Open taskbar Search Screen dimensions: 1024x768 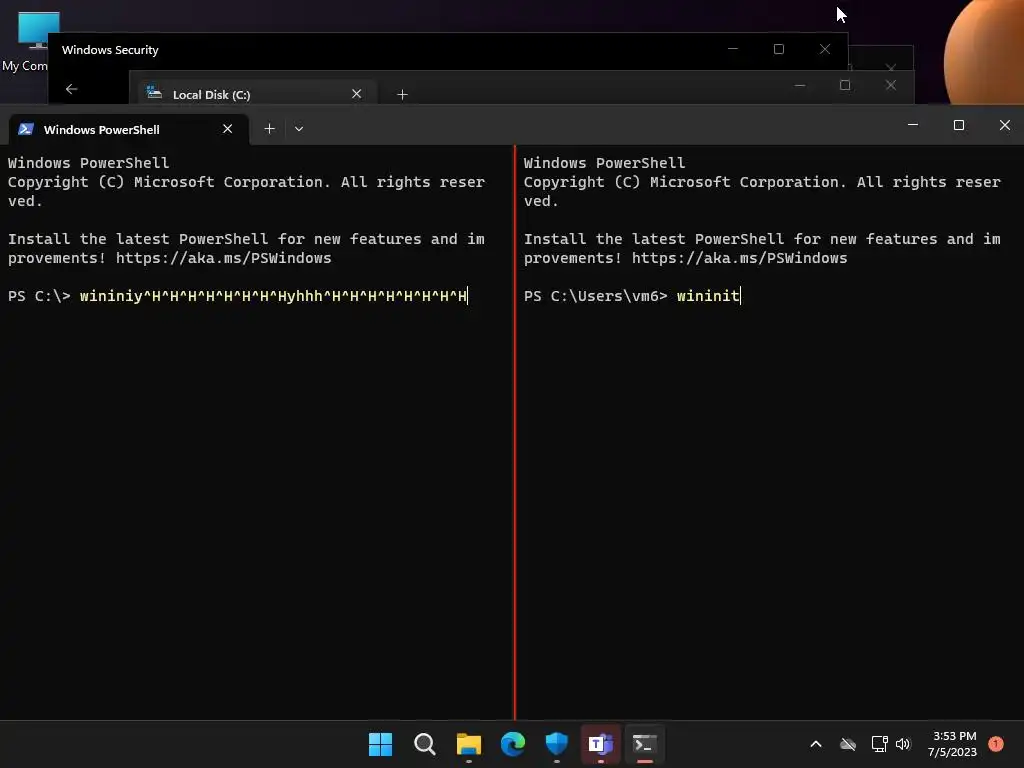point(424,744)
